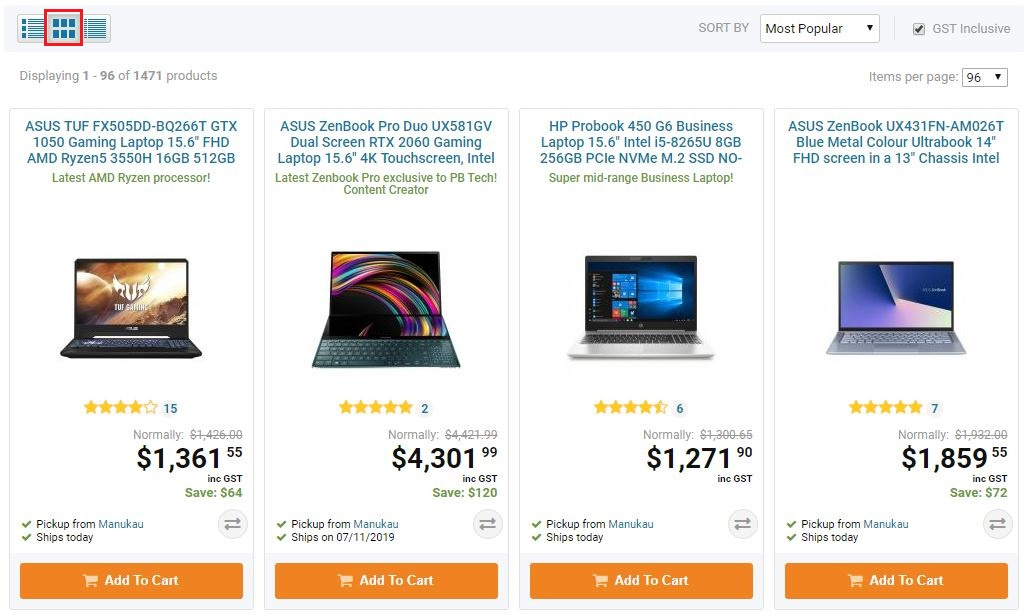Viewport: 1025px width, 616px height.
Task: Open the Sort By Most Popular dropdown
Action: [x=819, y=29]
